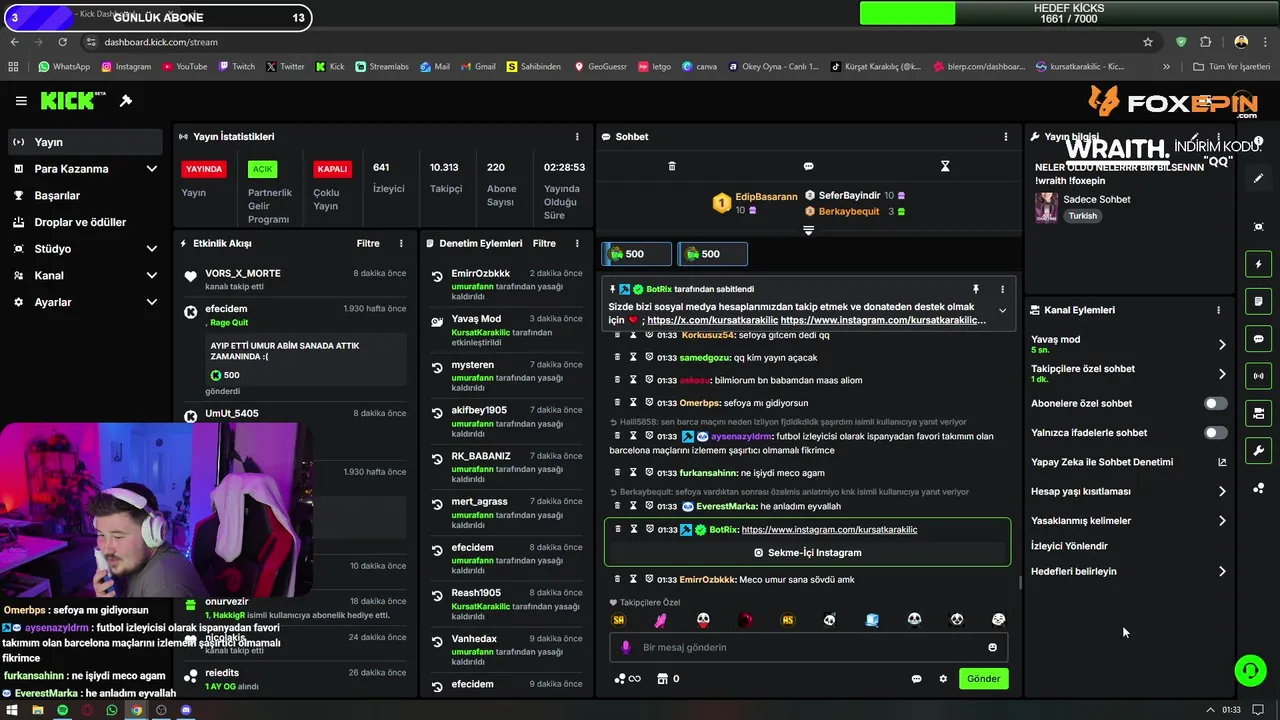
Task: Open Denetim Eylemleri three-dot menu
Action: pyautogui.click(x=577, y=243)
